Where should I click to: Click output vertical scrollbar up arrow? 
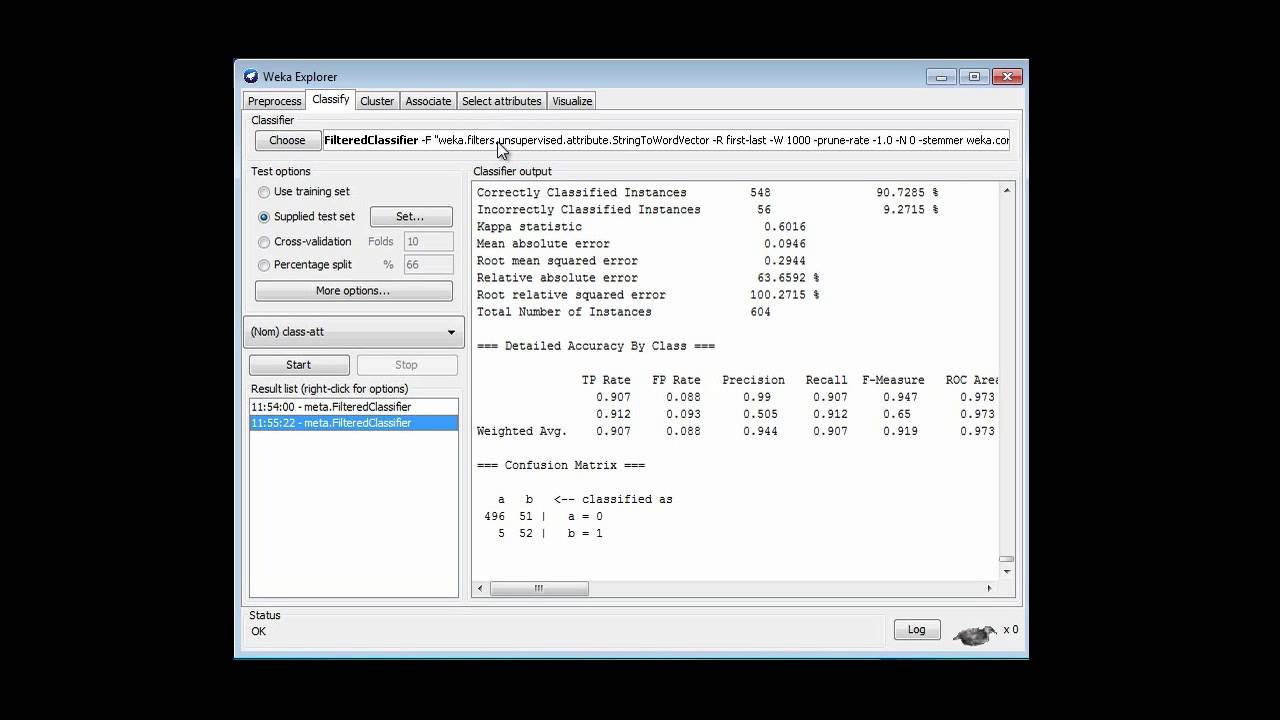pyautogui.click(x=1006, y=190)
